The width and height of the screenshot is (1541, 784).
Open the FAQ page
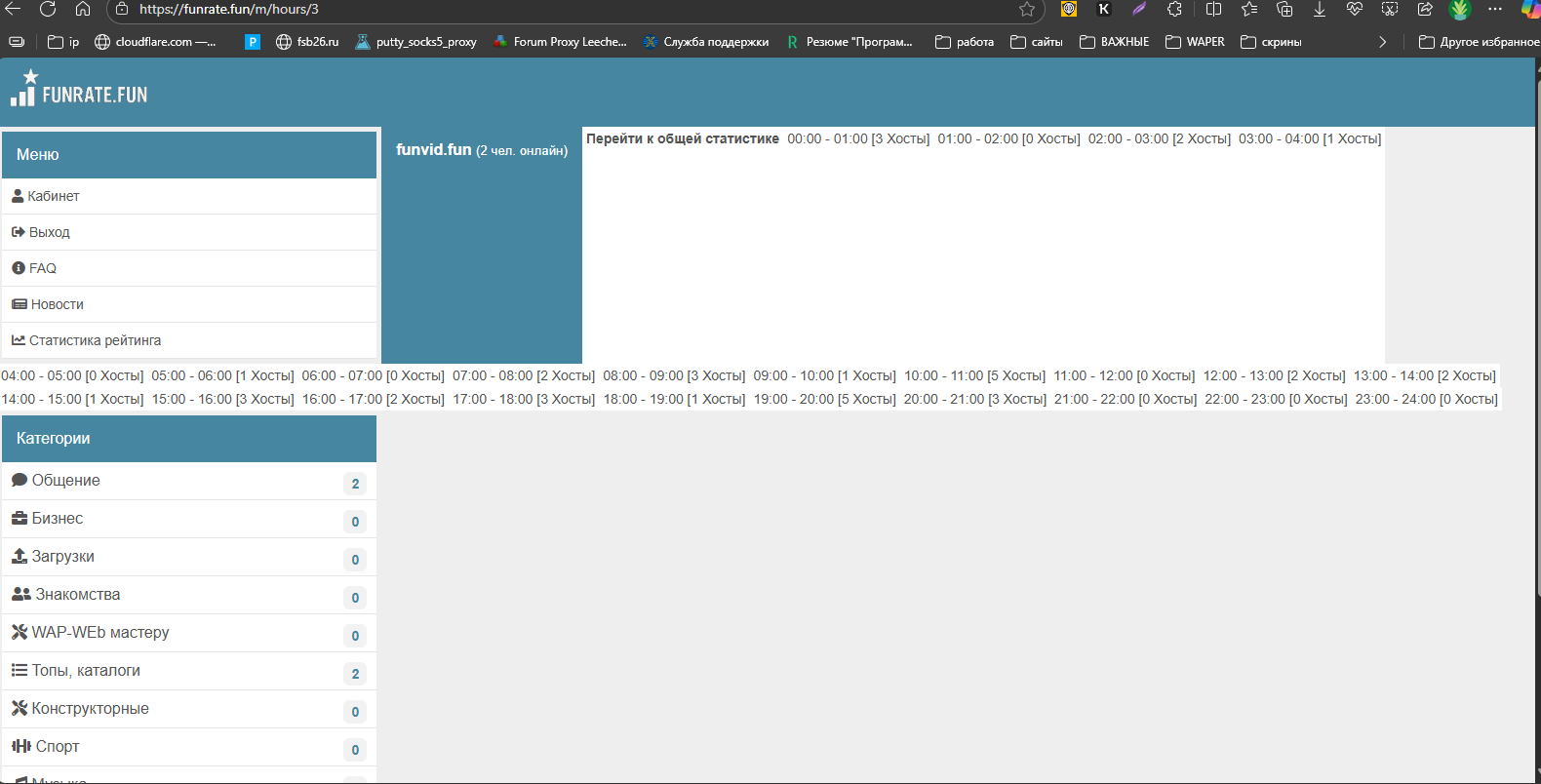(x=42, y=268)
